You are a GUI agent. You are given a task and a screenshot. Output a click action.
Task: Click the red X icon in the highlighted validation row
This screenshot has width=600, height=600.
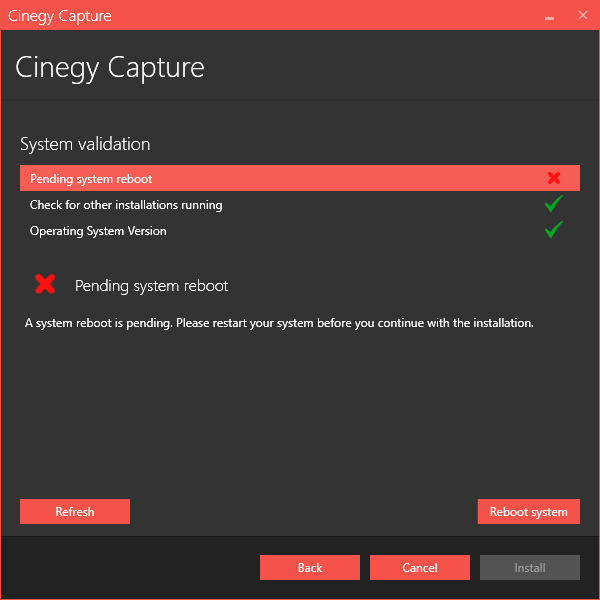[553, 178]
